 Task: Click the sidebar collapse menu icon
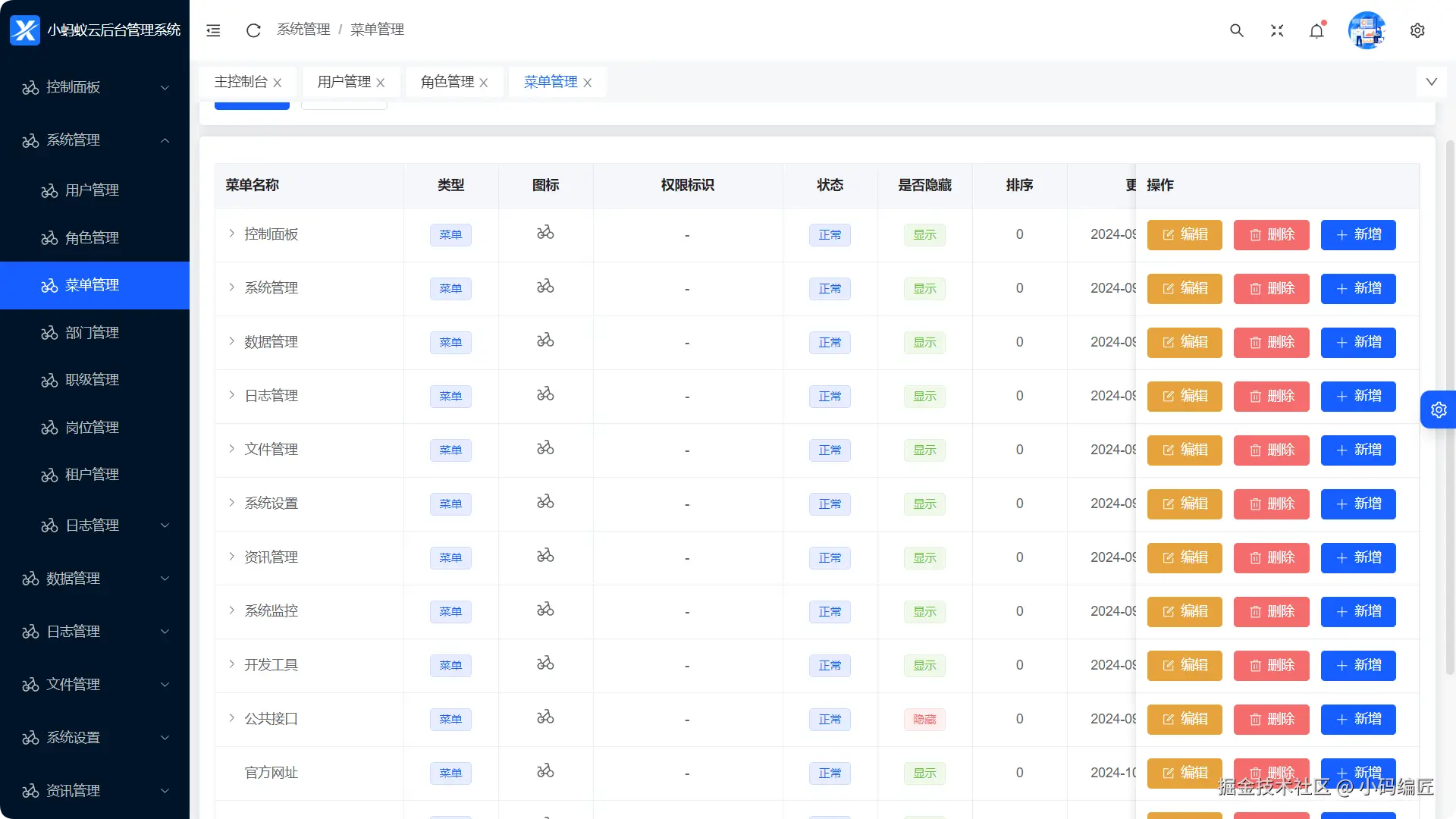coord(213,30)
